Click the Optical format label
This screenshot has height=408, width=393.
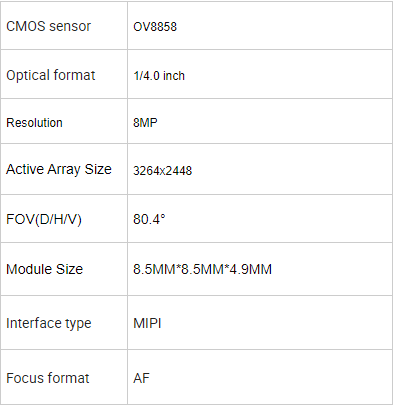pyautogui.click(x=51, y=75)
